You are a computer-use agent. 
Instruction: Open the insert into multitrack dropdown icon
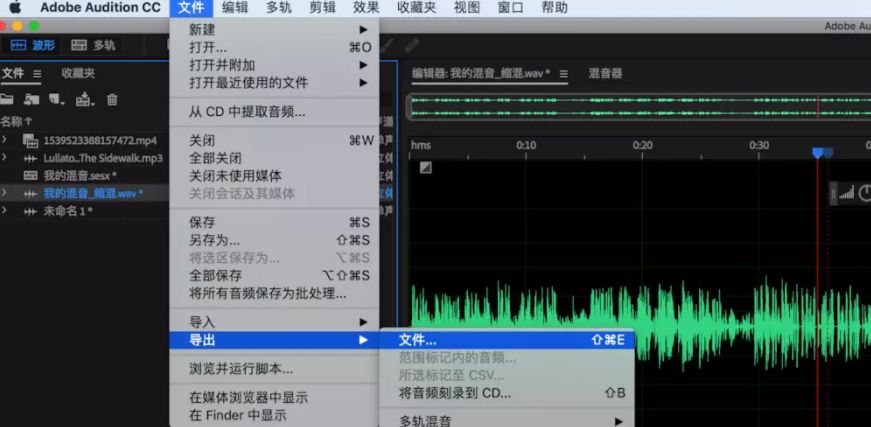pyautogui.click(x=85, y=99)
